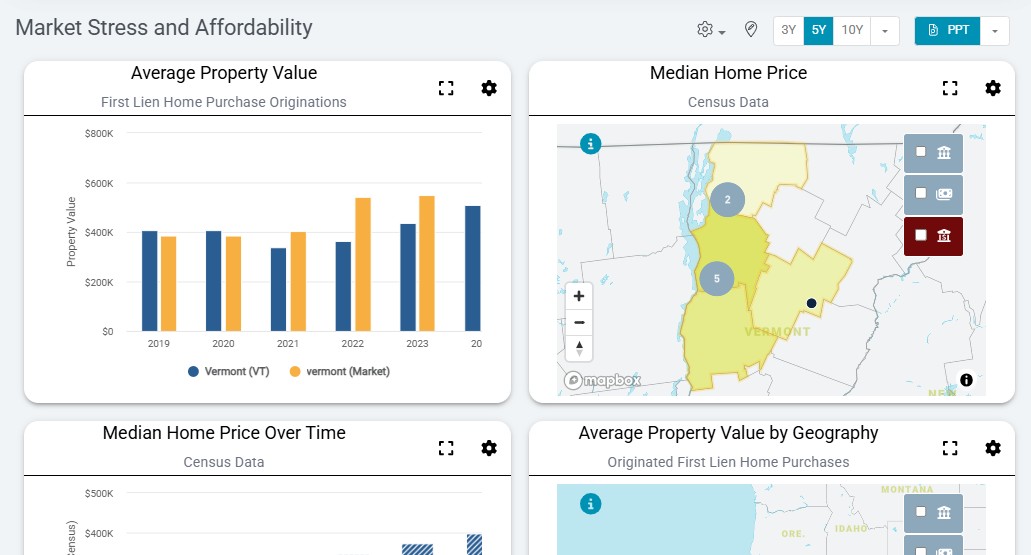The width and height of the screenshot is (1031, 555).
Task: Click the Mapbox logo link
Action: click(x=603, y=380)
